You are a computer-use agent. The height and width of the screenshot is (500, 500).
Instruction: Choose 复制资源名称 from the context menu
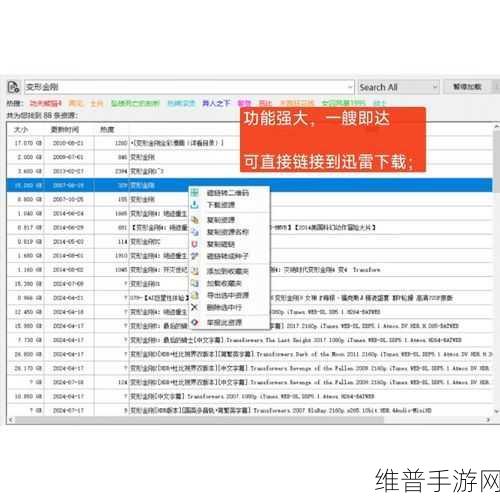[228, 232]
